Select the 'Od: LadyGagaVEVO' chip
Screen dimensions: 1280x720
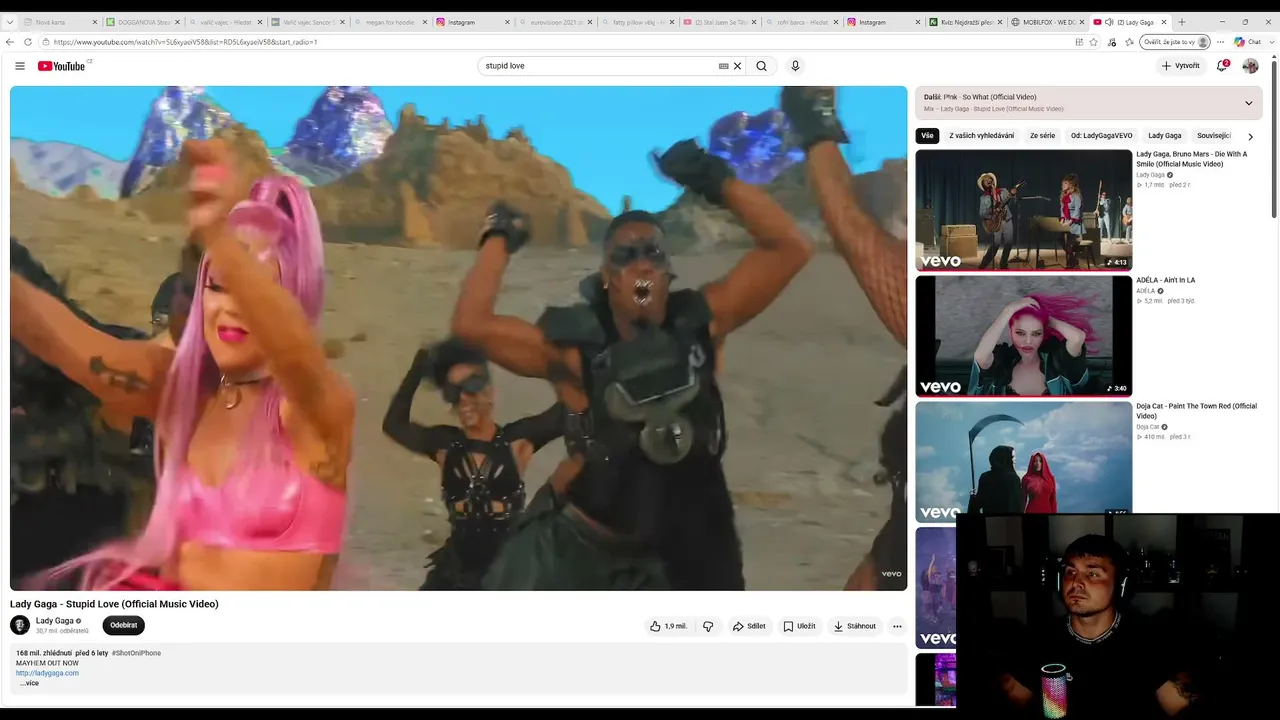(x=1101, y=136)
